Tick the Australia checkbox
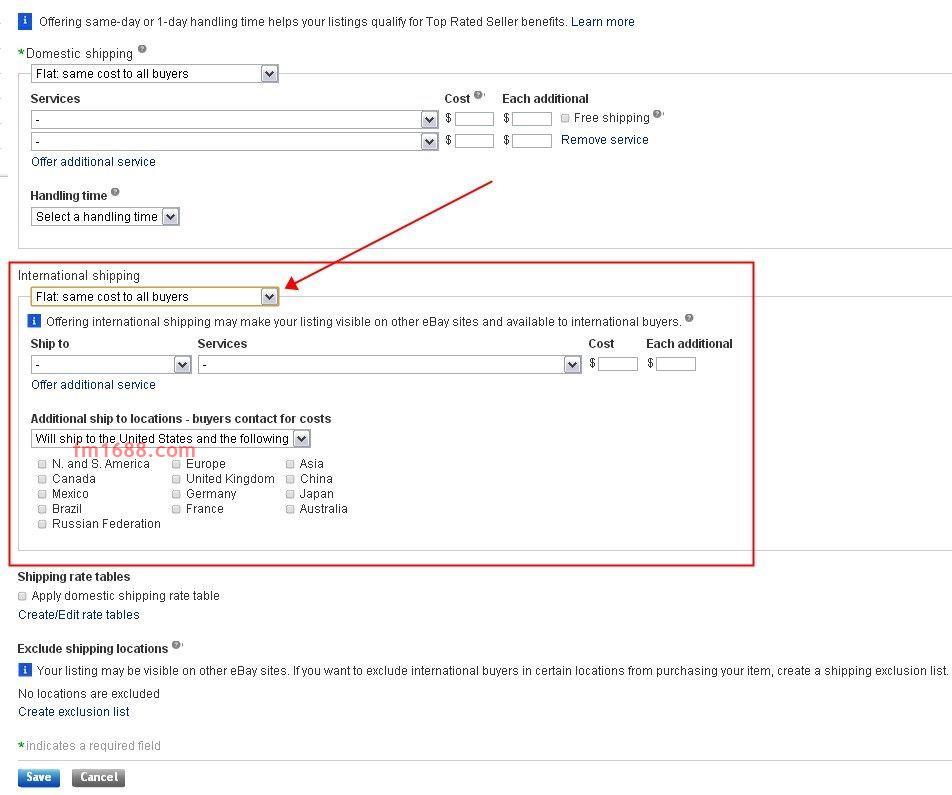 290,509
